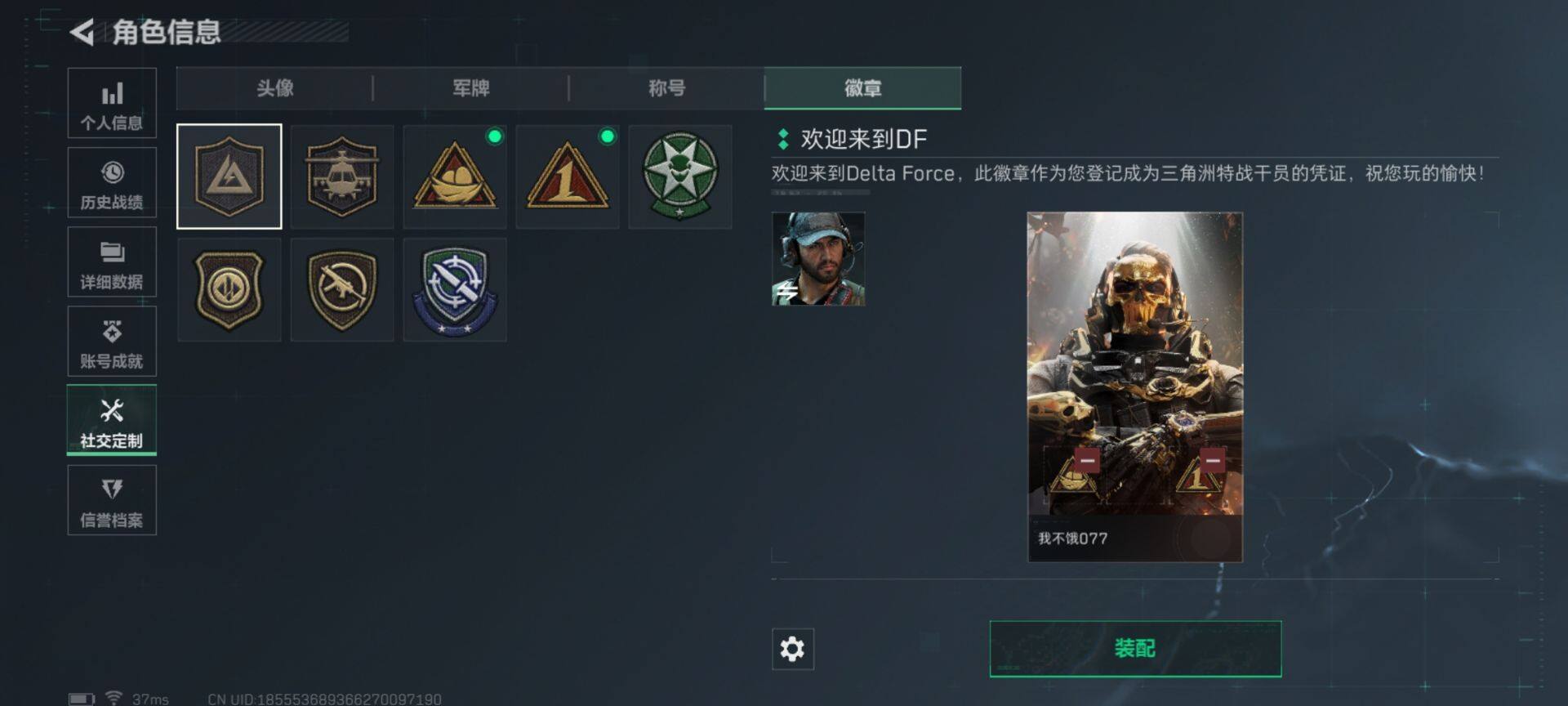Select the helicopter badge
Image resolution: width=1568 pixels, height=706 pixels.
point(342,176)
